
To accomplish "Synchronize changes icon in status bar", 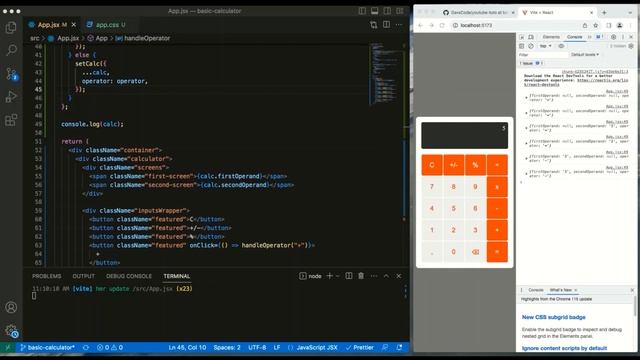I will (x=86, y=348).
